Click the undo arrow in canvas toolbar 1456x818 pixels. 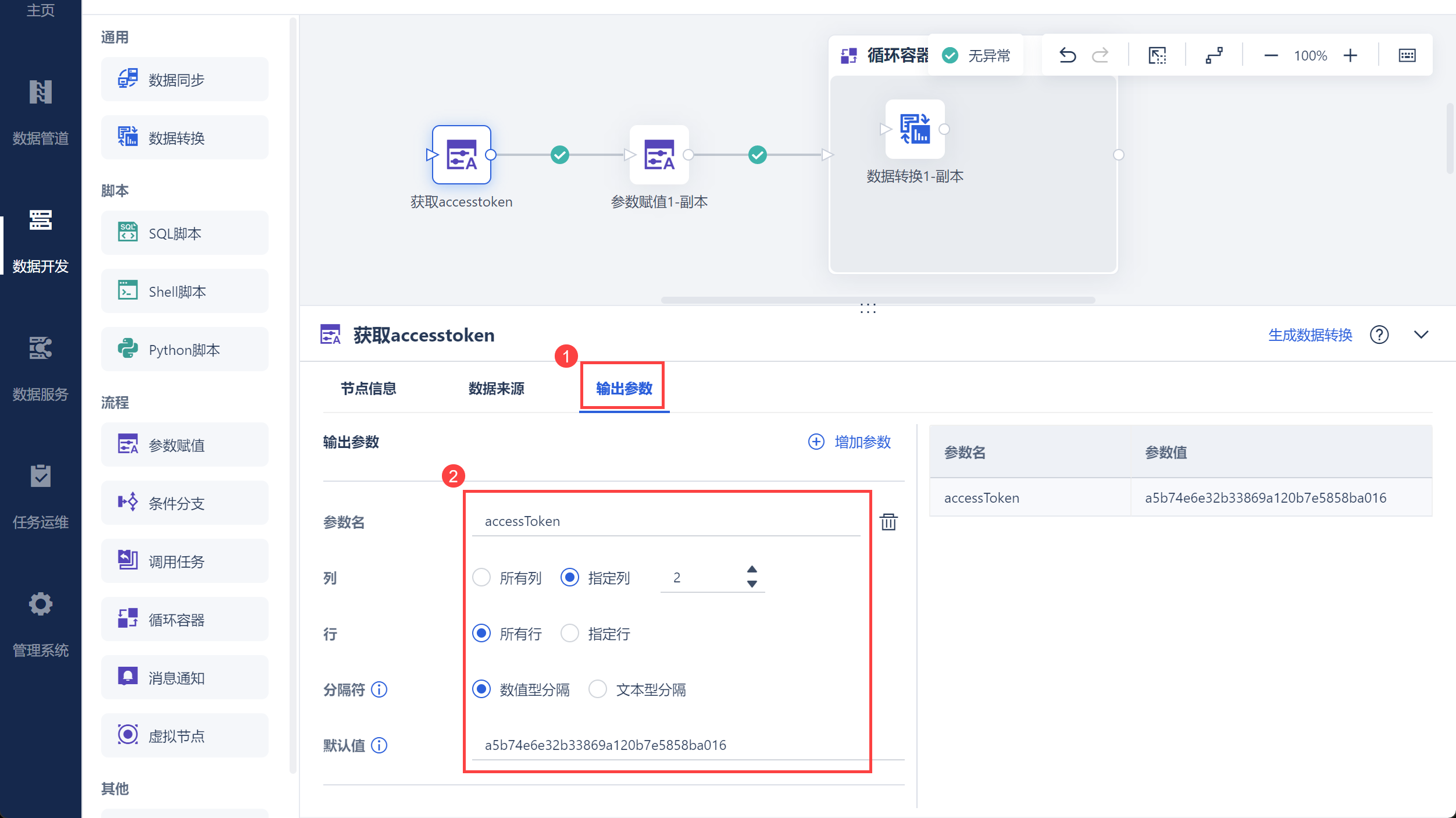coord(1067,55)
